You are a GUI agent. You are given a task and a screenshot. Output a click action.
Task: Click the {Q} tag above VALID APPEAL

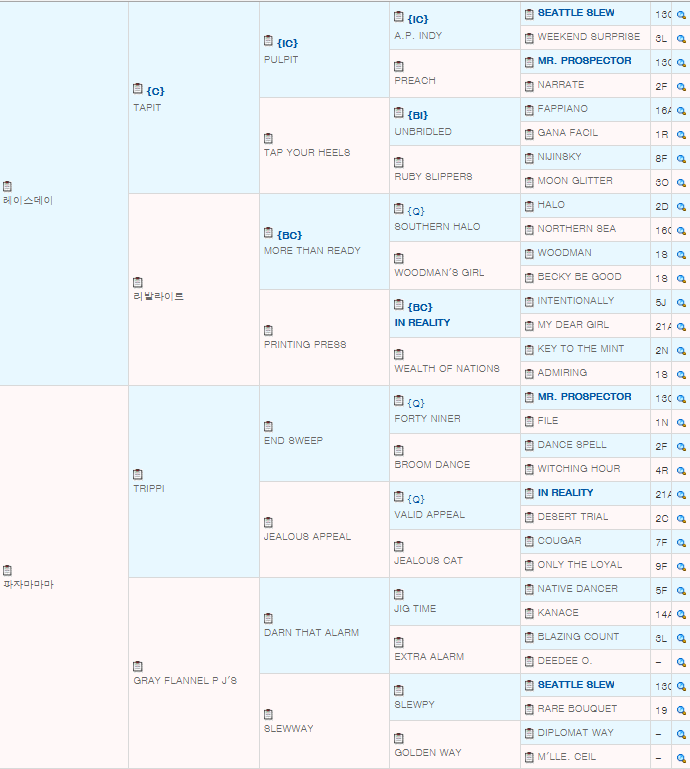click(x=416, y=499)
